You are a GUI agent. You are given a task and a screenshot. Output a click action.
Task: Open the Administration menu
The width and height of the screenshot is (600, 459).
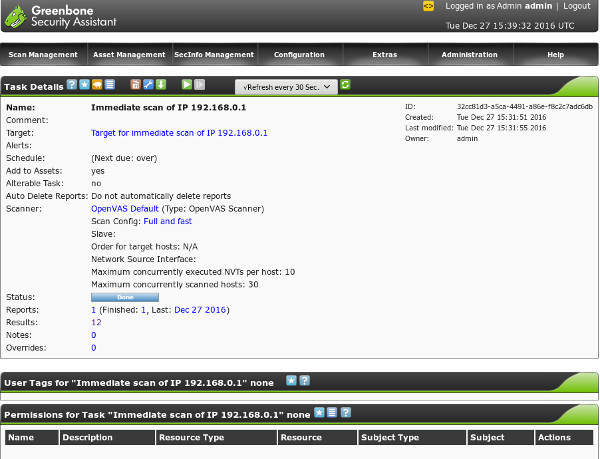point(469,55)
